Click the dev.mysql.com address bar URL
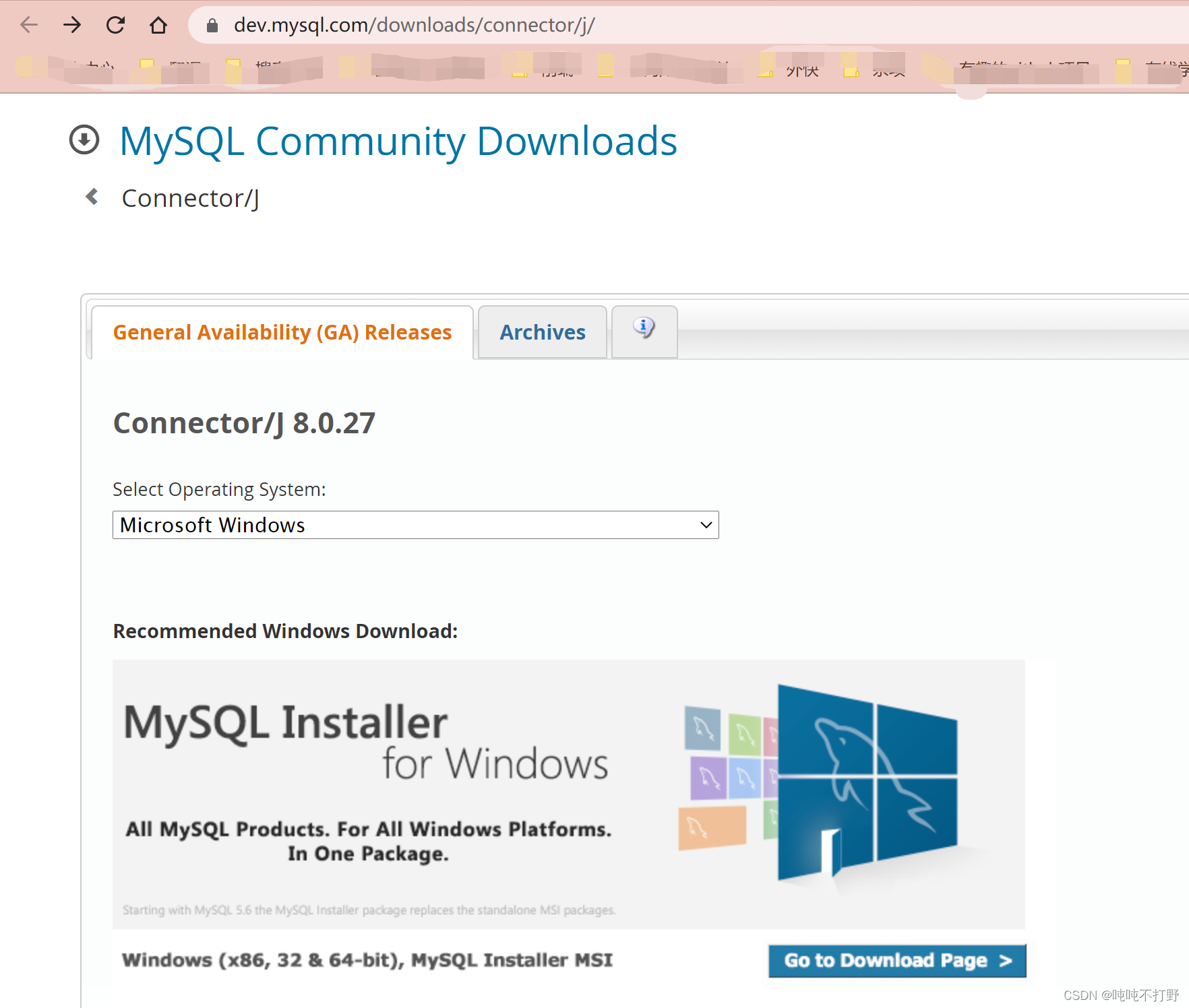The height and width of the screenshot is (1008, 1189). point(414,25)
